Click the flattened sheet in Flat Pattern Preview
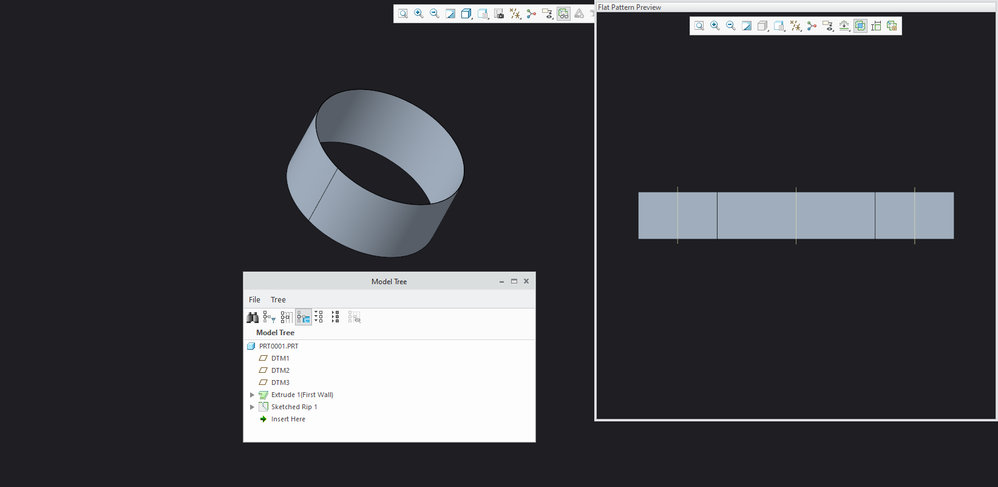This screenshot has width=998, height=487. point(756,215)
